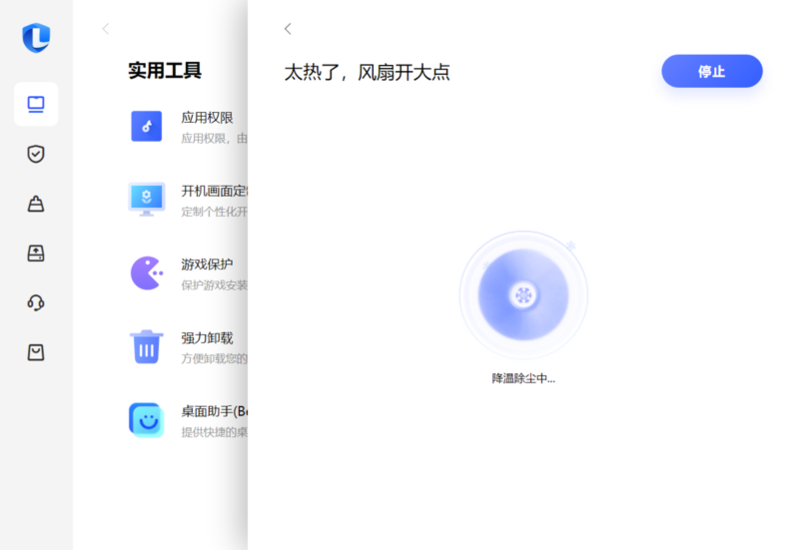Open the security shield checkmark section
Viewport: 799px width, 550px height.
click(x=36, y=154)
